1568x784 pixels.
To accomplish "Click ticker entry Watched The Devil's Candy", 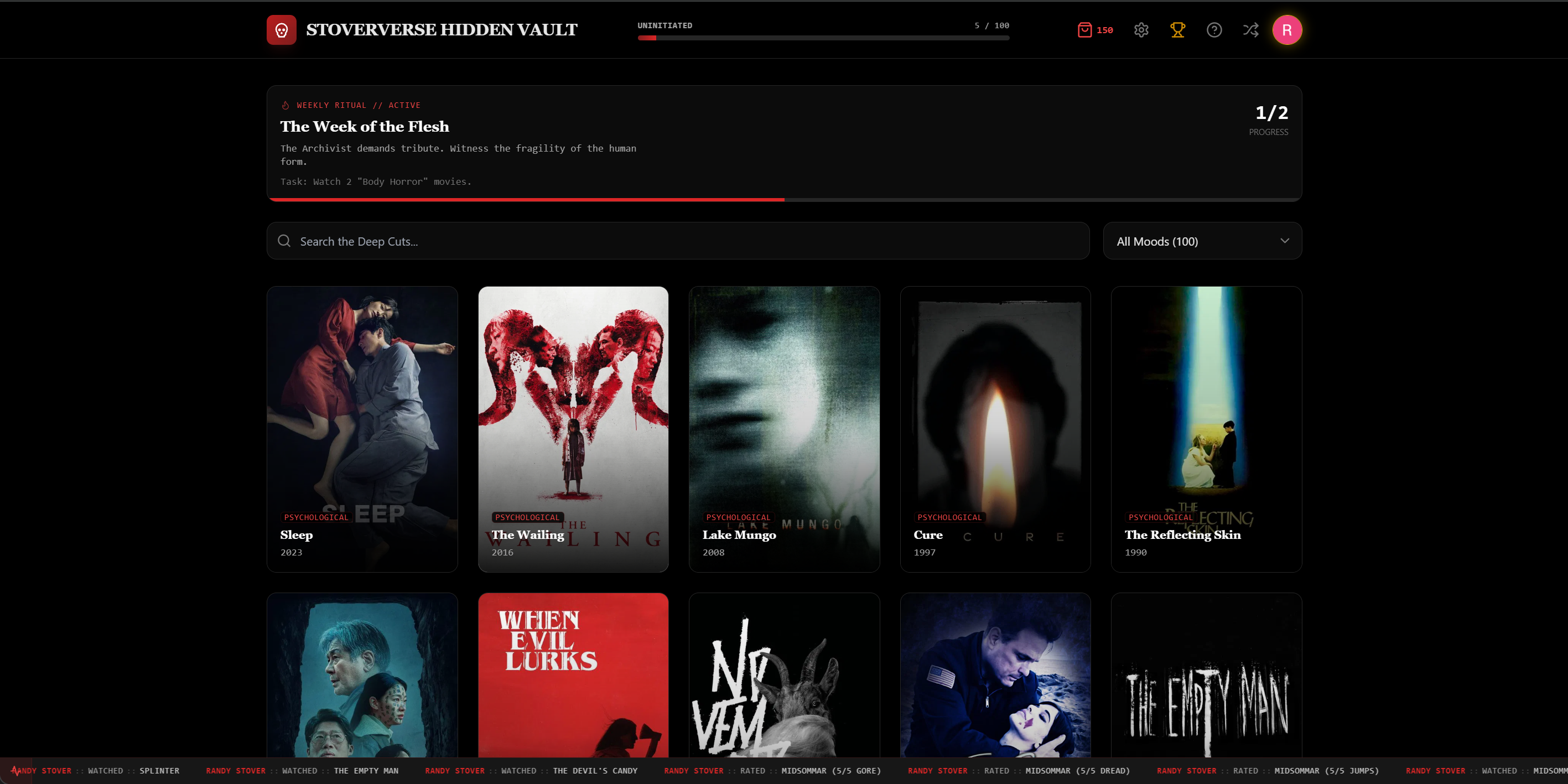I will (531, 771).
